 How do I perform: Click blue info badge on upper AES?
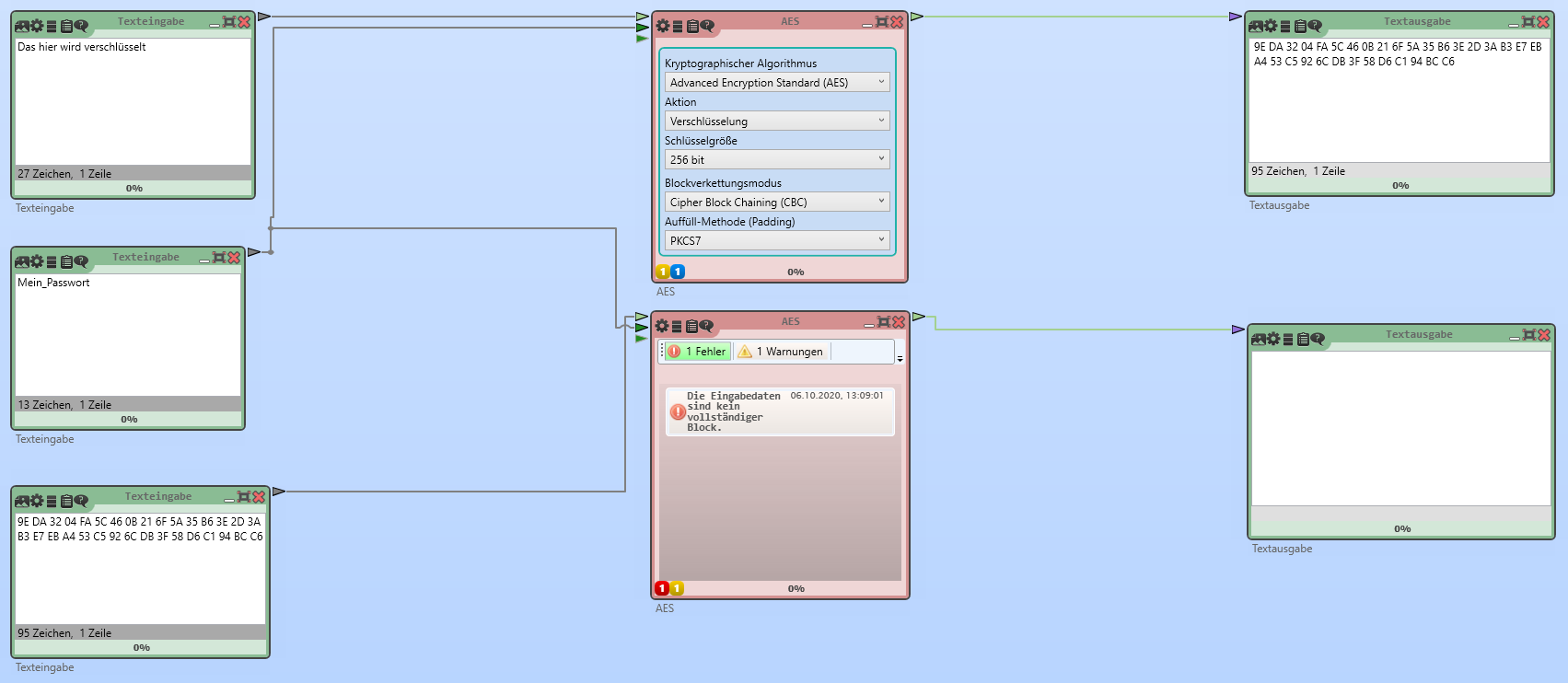point(678,272)
